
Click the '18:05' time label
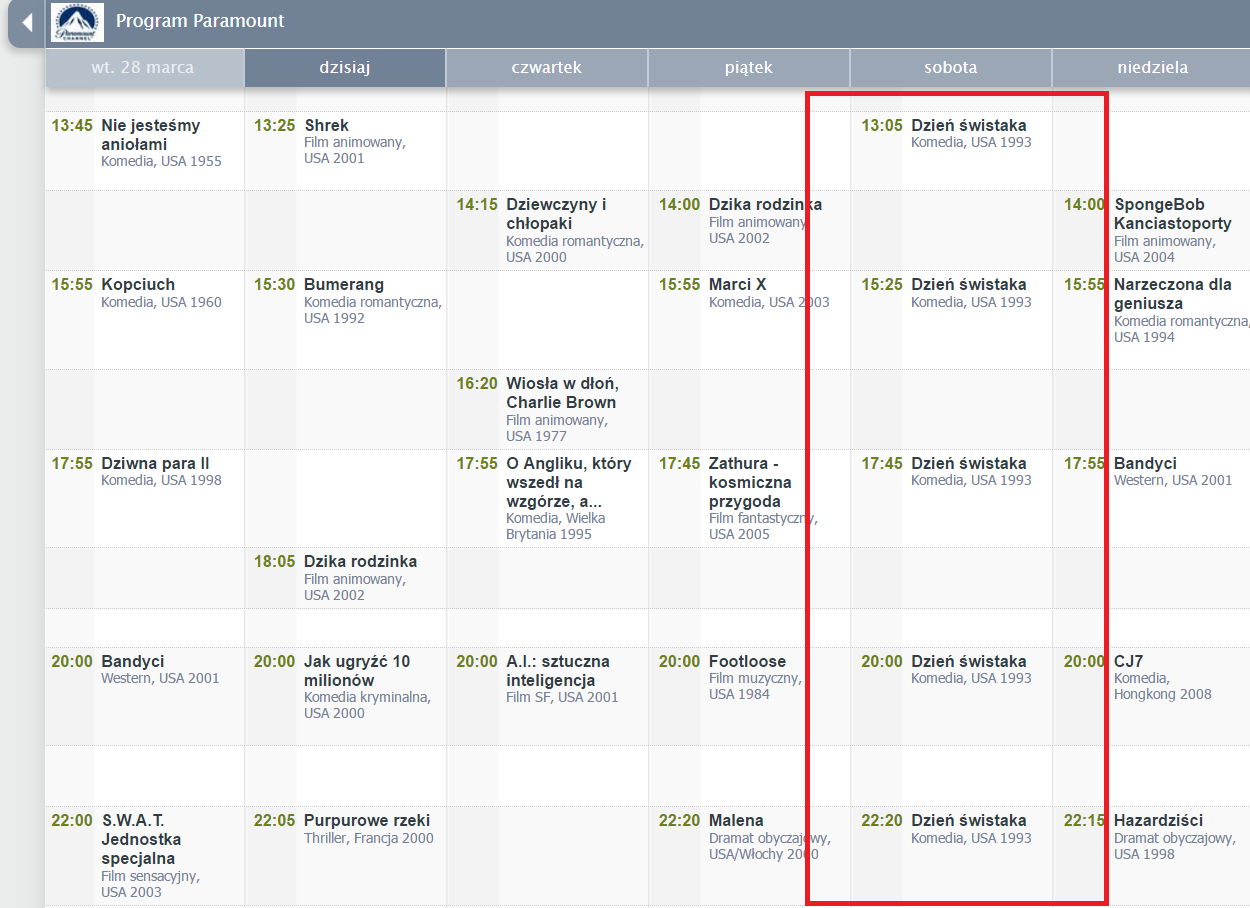coord(275,561)
